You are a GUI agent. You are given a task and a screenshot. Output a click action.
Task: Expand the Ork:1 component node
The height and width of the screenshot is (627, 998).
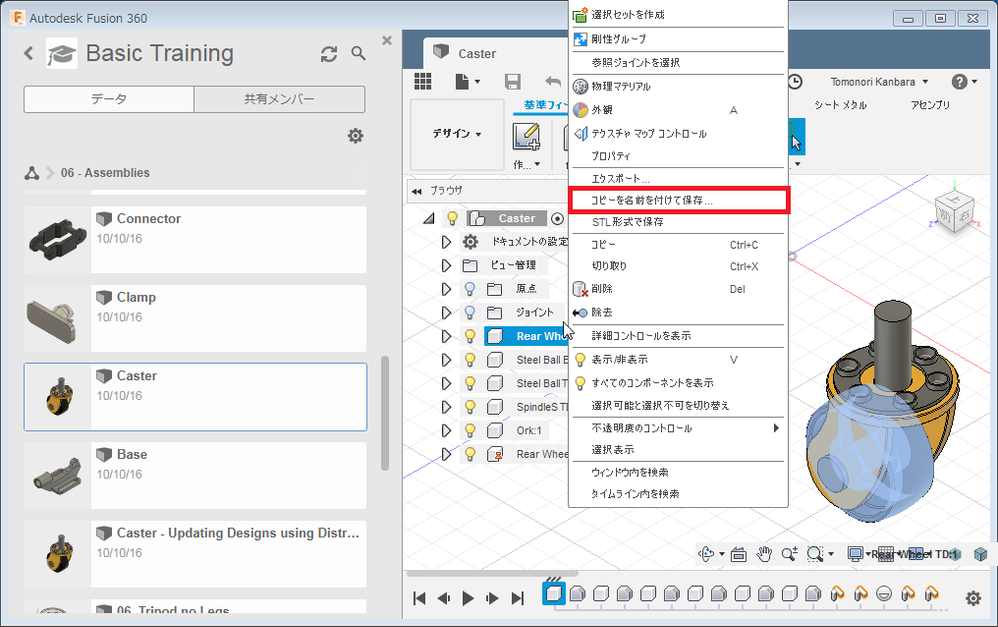coord(446,430)
